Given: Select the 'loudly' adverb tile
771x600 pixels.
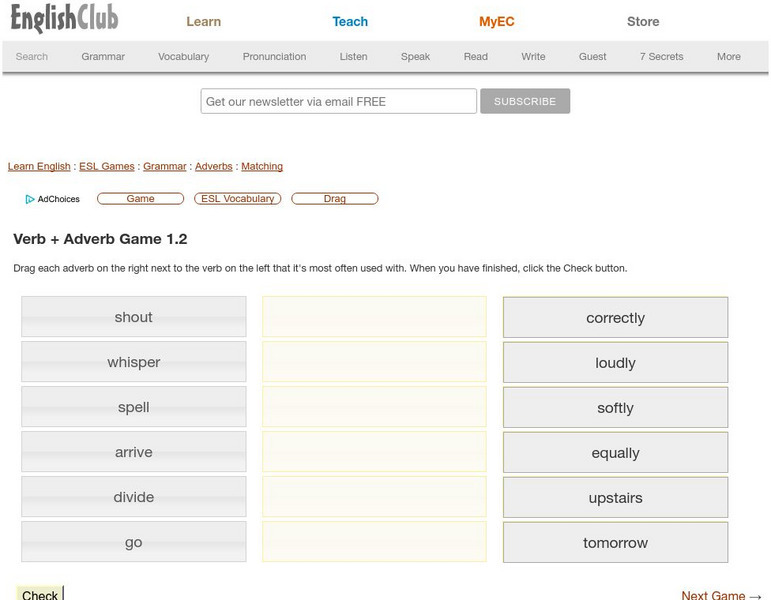Looking at the screenshot, I should [615, 363].
